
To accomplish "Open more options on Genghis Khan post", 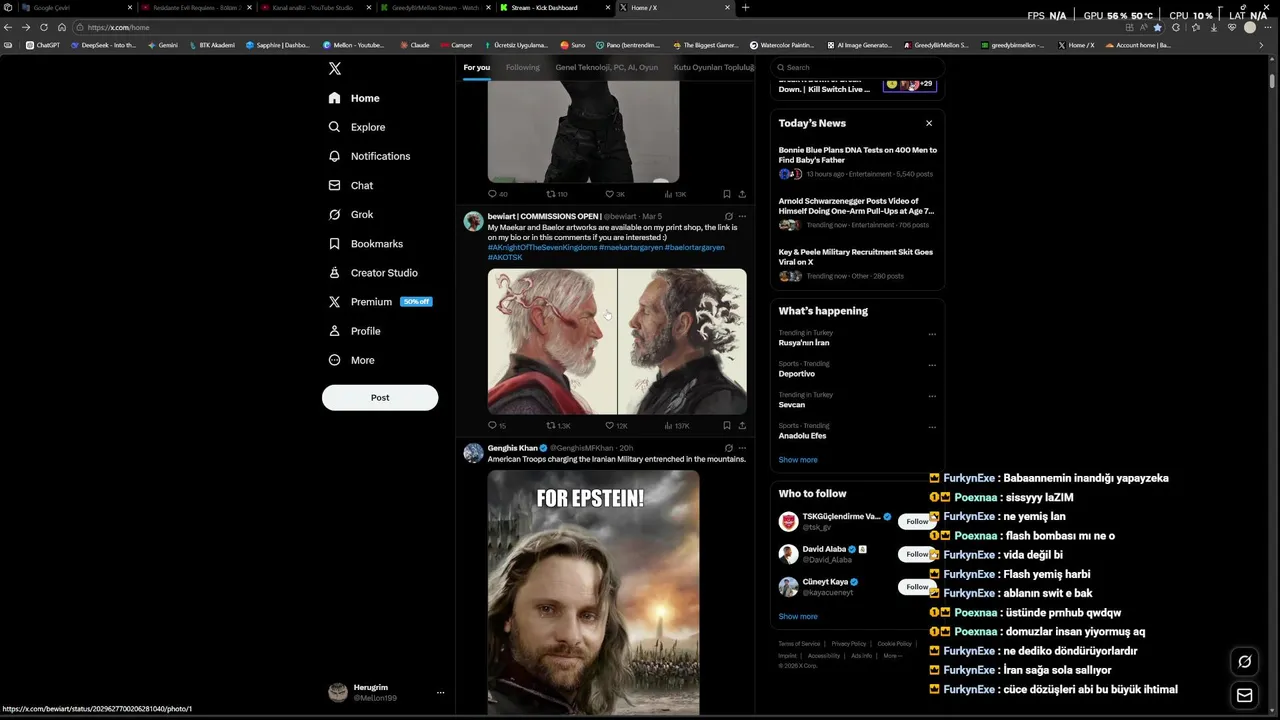I will point(742,448).
